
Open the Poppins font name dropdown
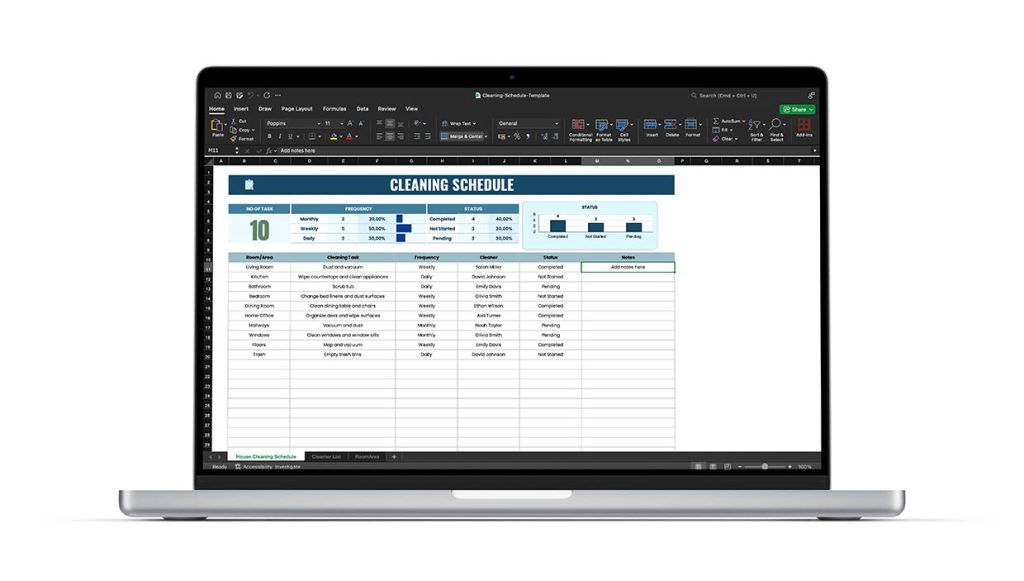292,123
